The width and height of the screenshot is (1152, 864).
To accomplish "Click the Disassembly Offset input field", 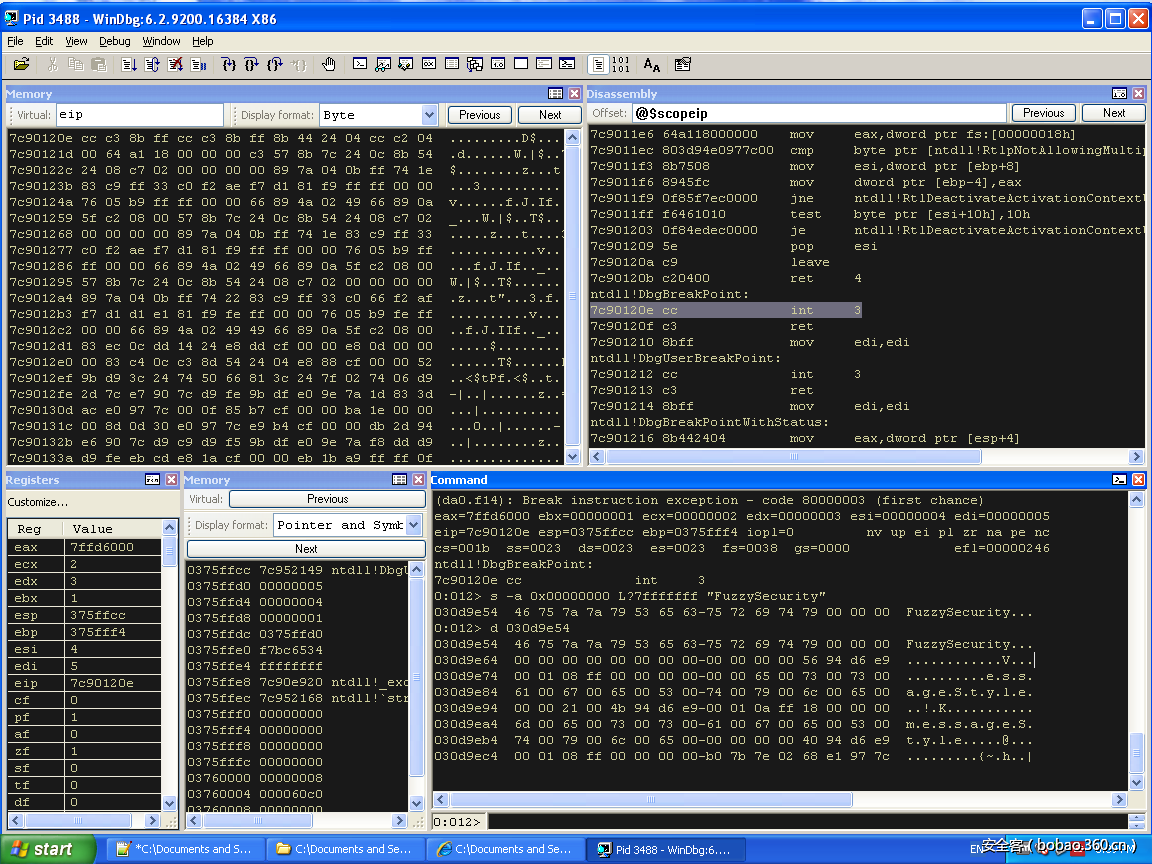I will point(818,113).
